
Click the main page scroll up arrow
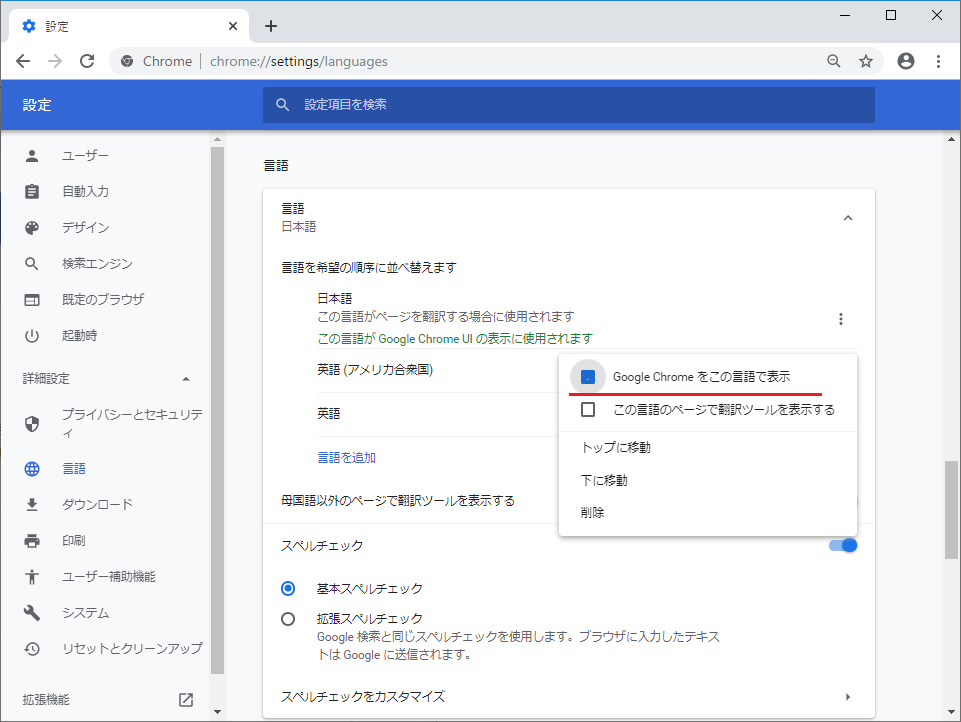951,139
